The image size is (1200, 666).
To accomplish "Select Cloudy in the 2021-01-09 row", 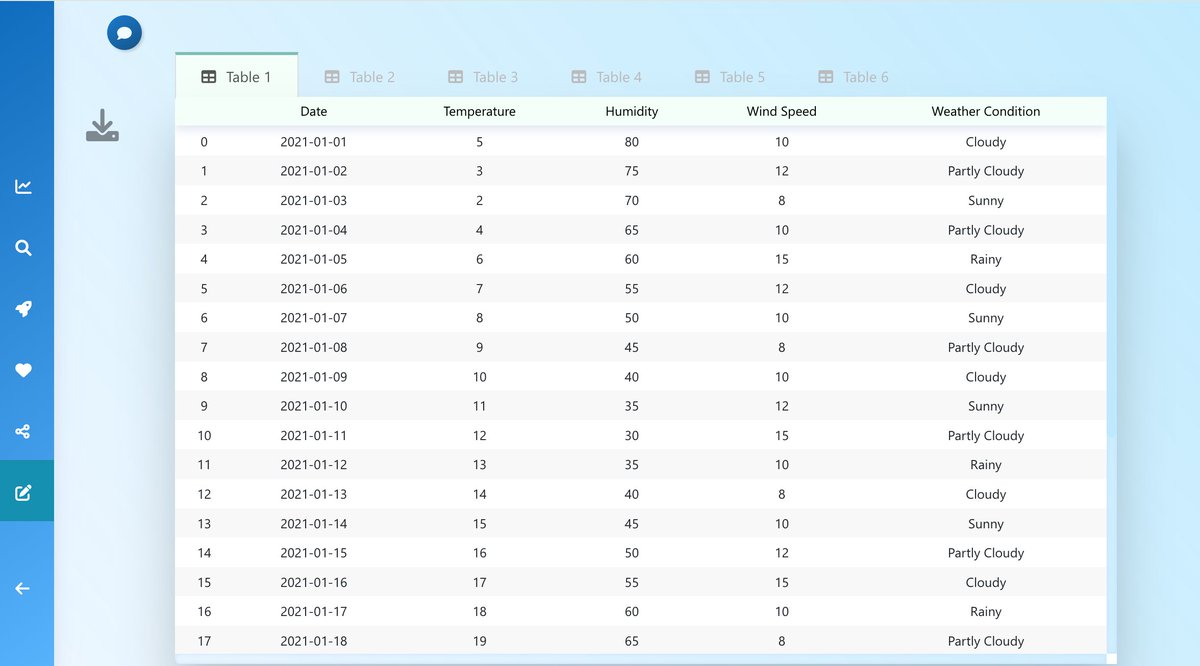I will (x=986, y=377).
